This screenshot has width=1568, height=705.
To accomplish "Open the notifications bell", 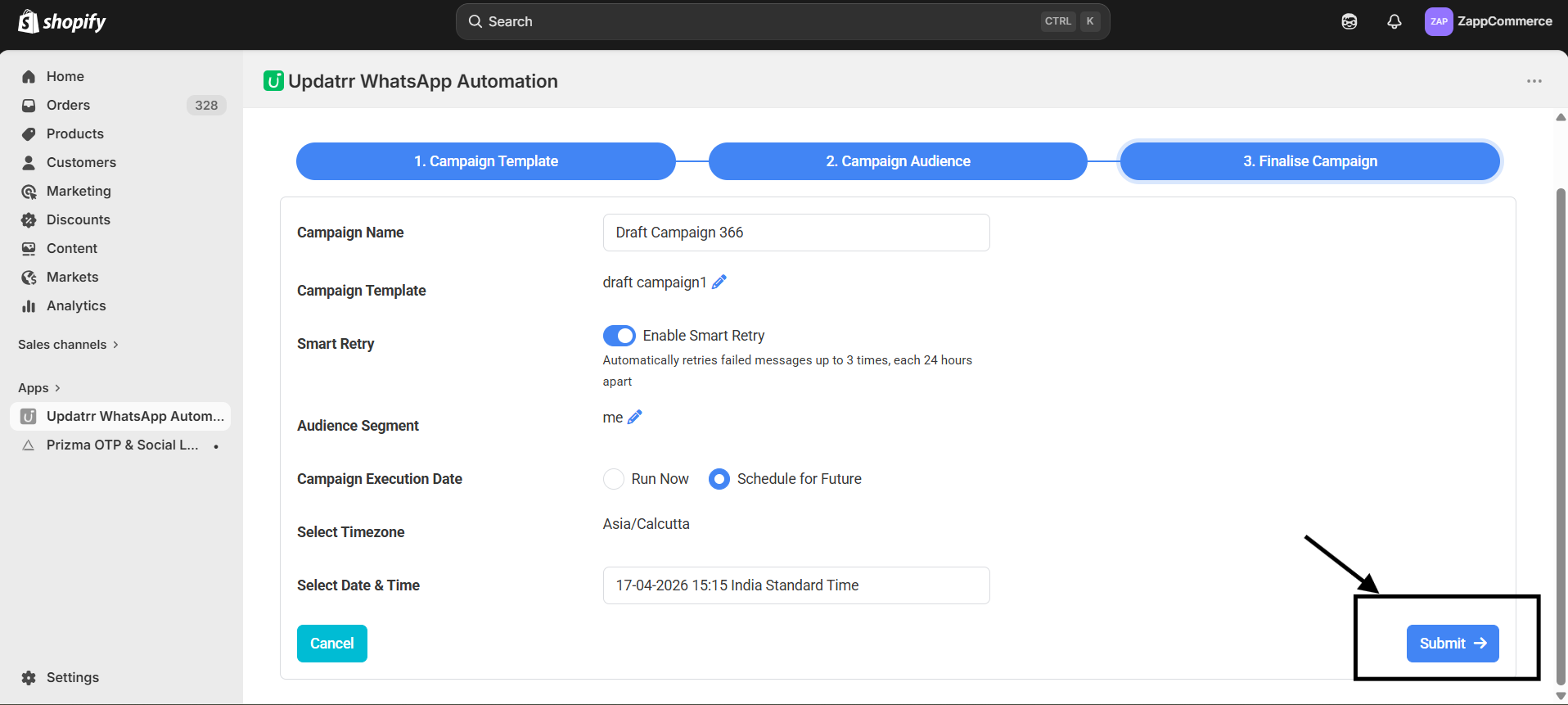I will pyautogui.click(x=1394, y=21).
